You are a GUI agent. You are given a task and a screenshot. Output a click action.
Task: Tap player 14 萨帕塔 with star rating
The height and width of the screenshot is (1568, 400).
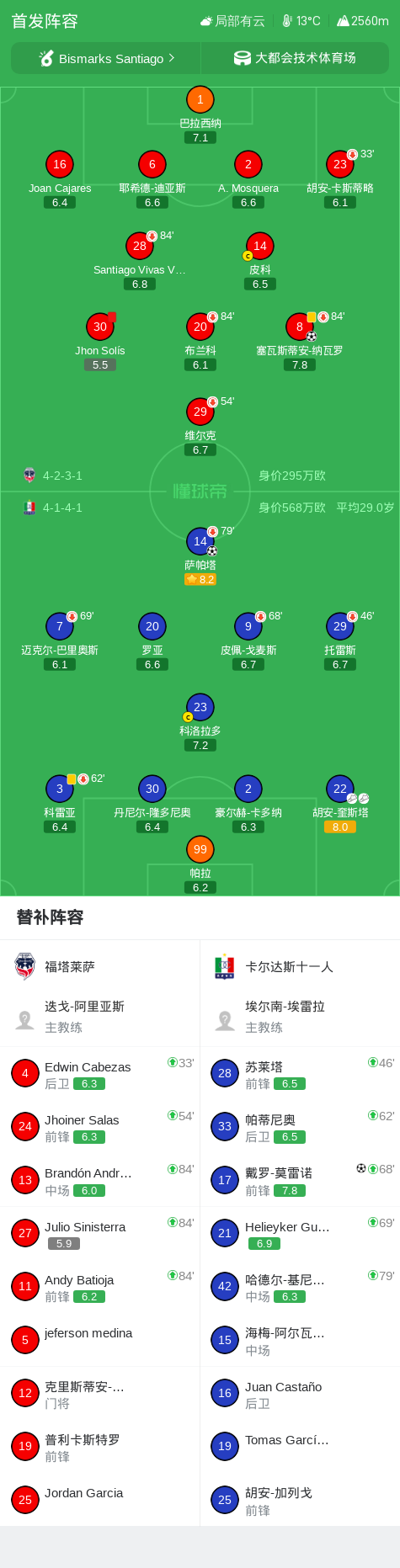tap(200, 541)
